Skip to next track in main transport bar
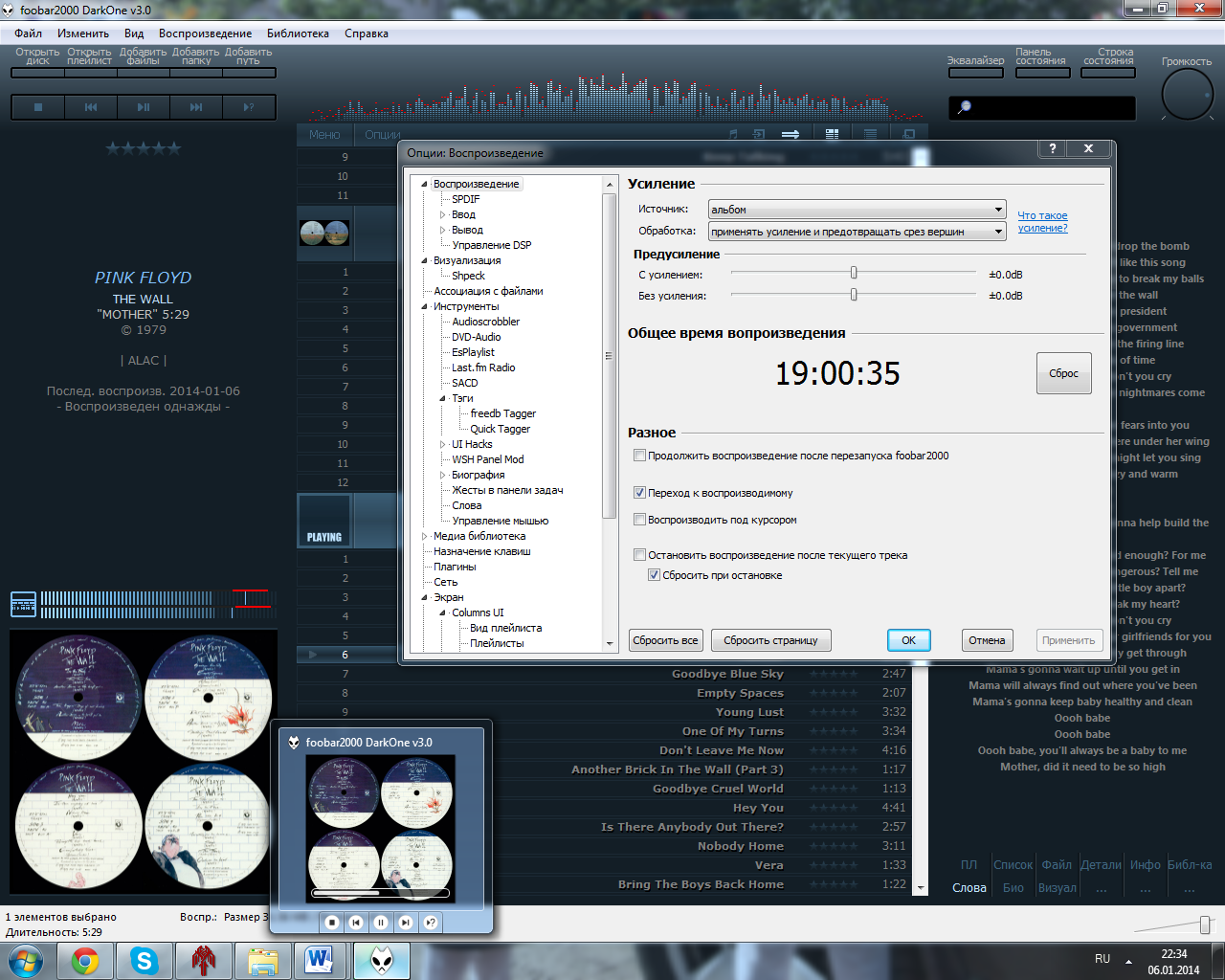This screenshot has height=980, width=1225. point(196,107)
